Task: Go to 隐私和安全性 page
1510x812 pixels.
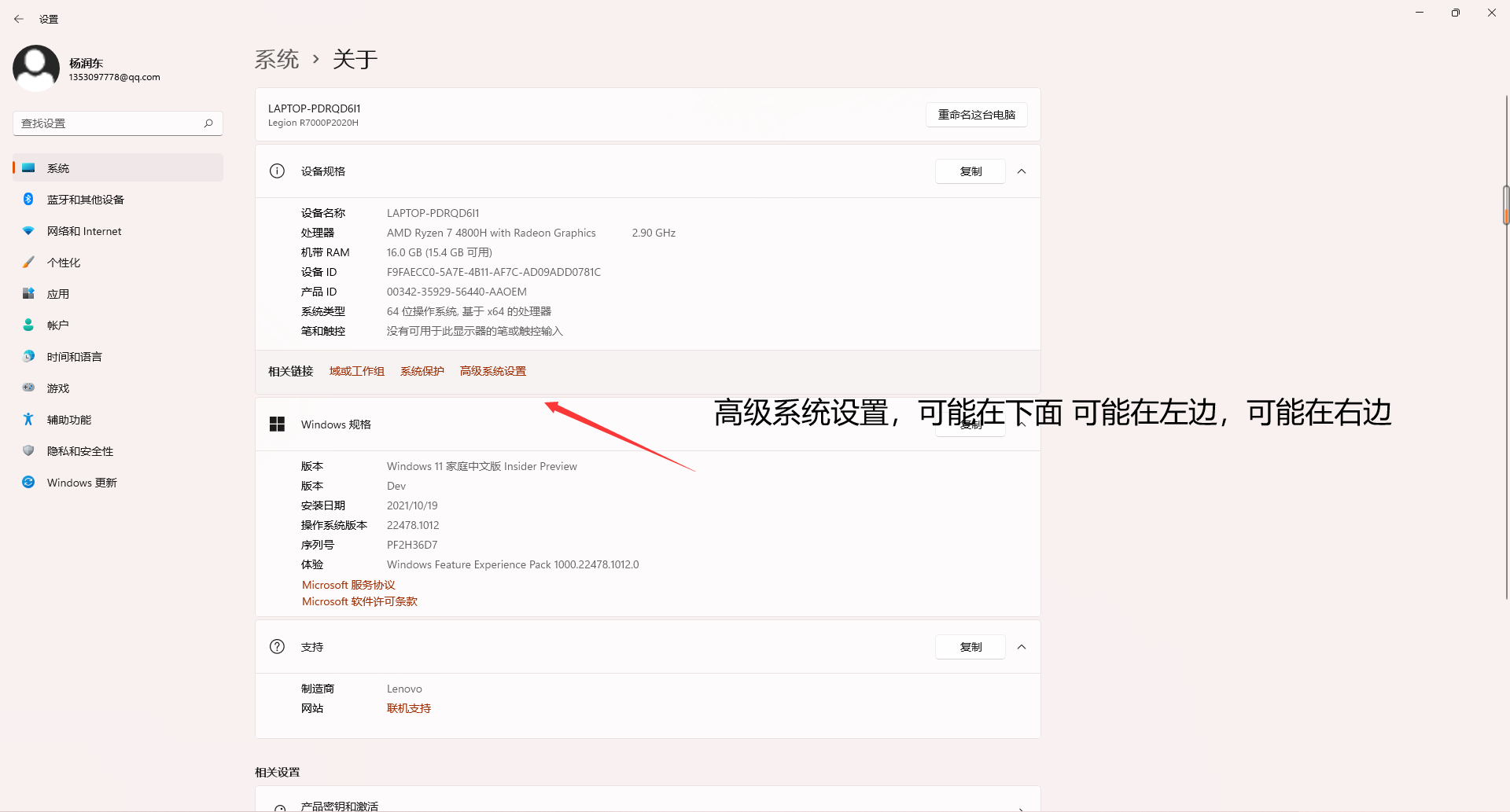Action: pos(118,451)
